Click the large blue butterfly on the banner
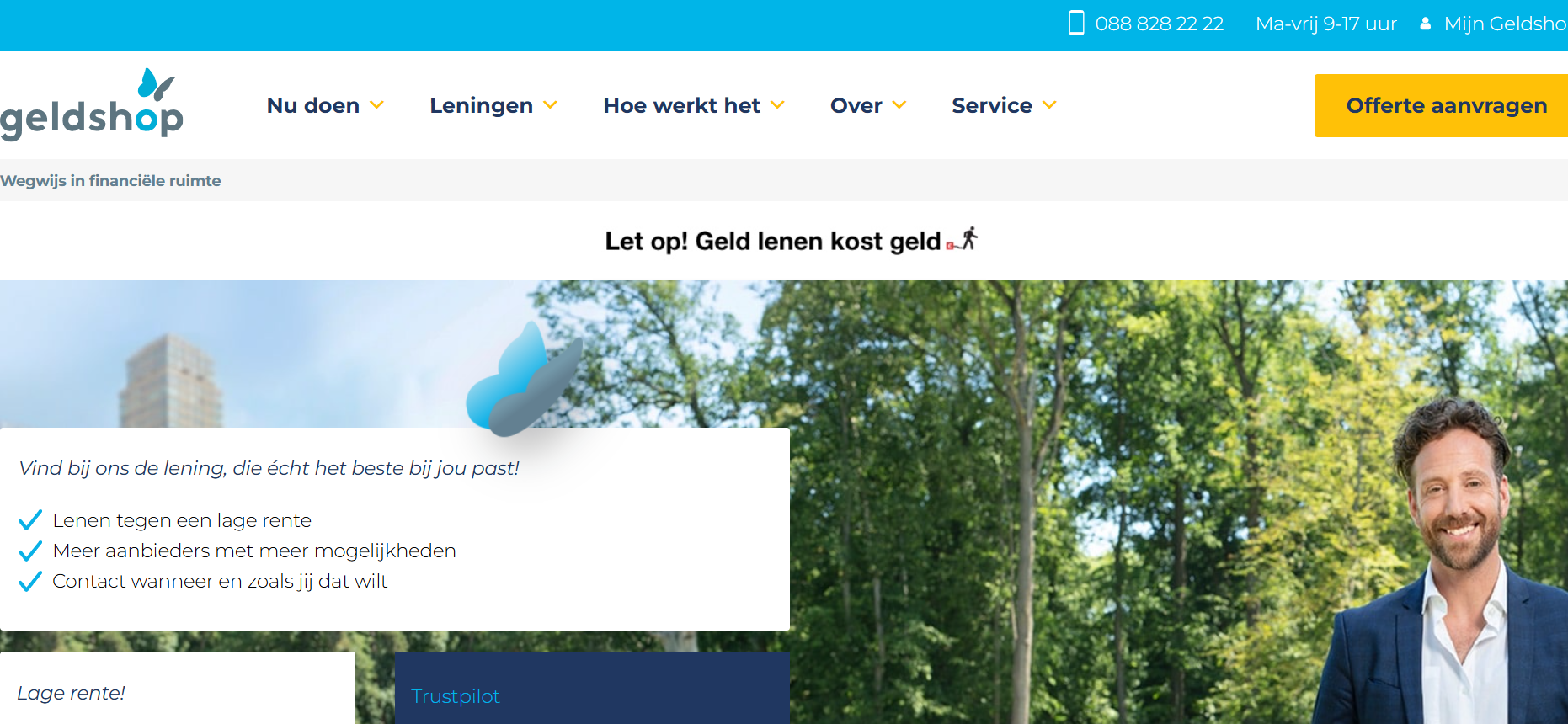Viewport: 1568px width, 724px height. (524, 380)
